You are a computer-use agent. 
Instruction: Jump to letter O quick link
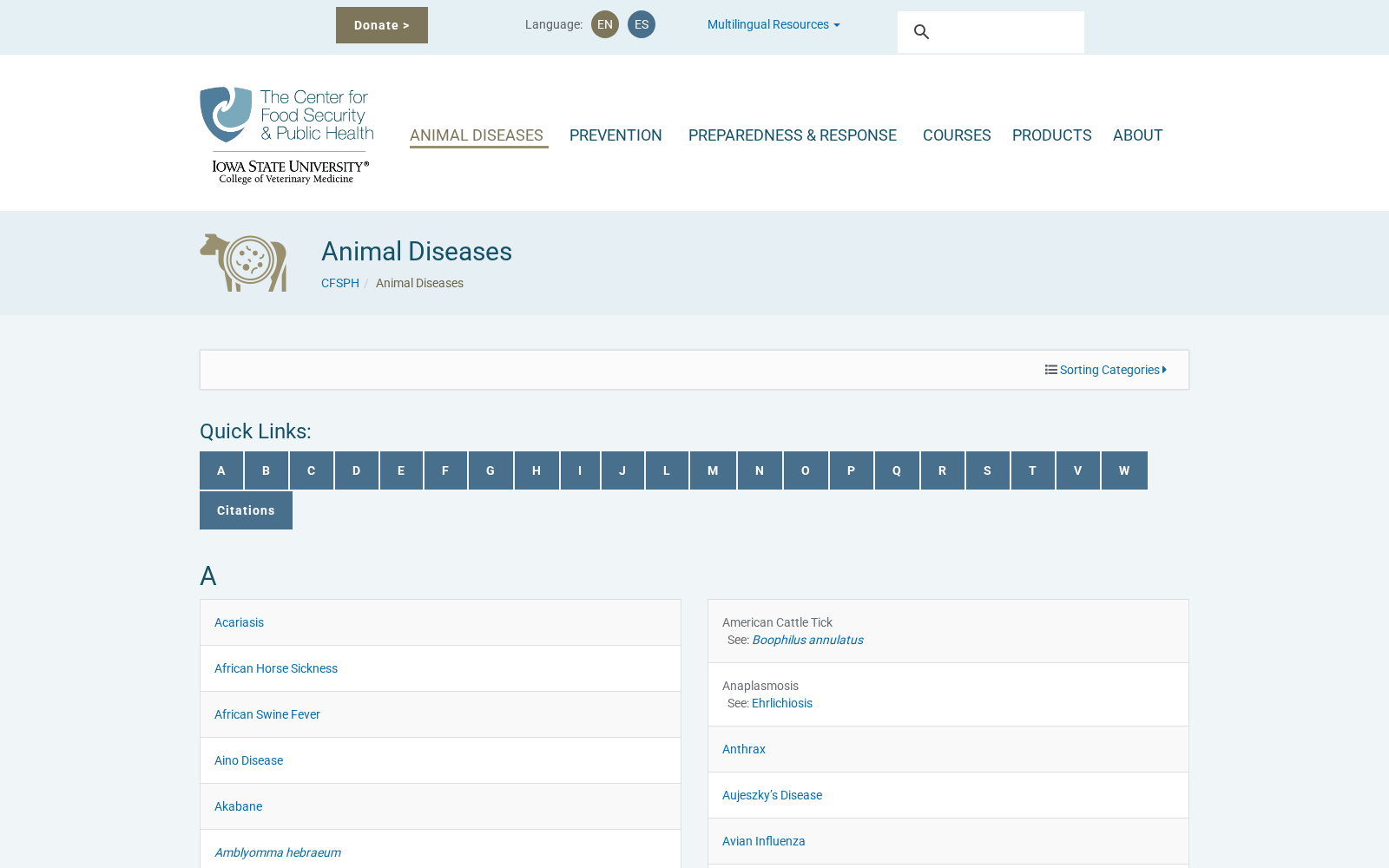click(x=806, y=470)
